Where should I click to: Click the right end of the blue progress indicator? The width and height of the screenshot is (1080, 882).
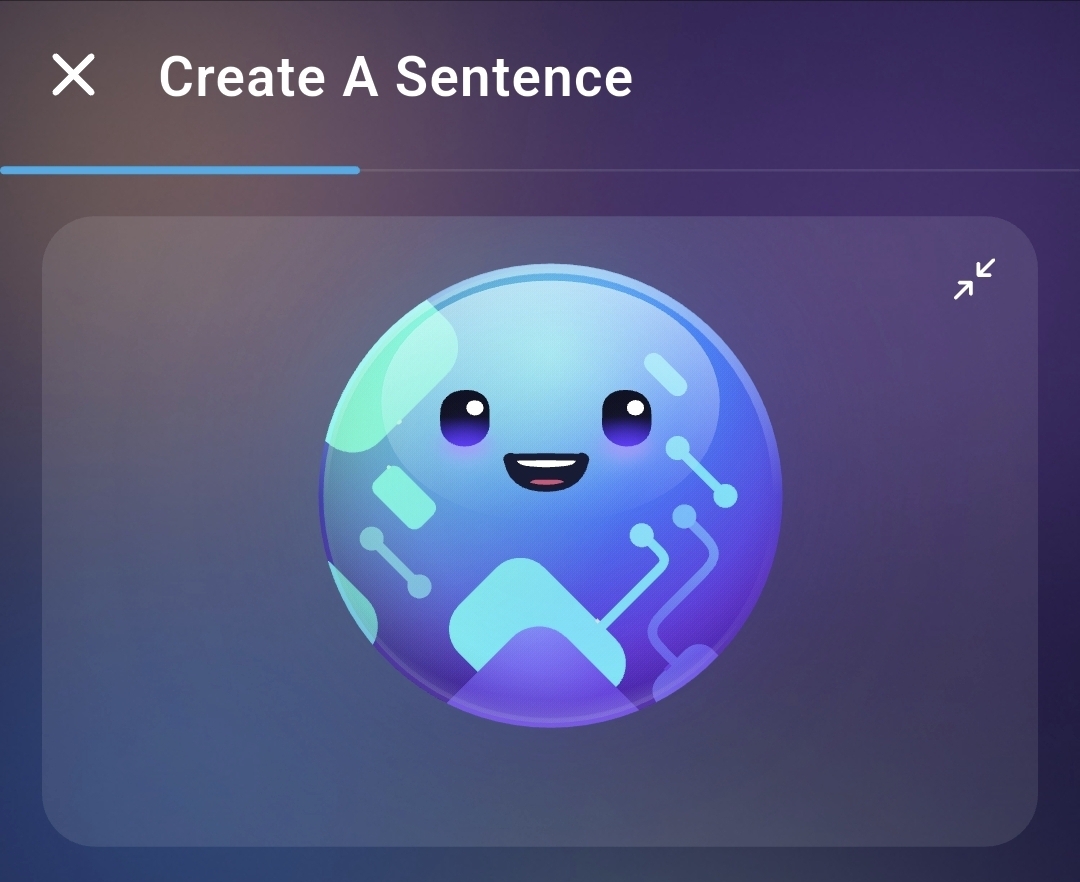tap(355, 170)
